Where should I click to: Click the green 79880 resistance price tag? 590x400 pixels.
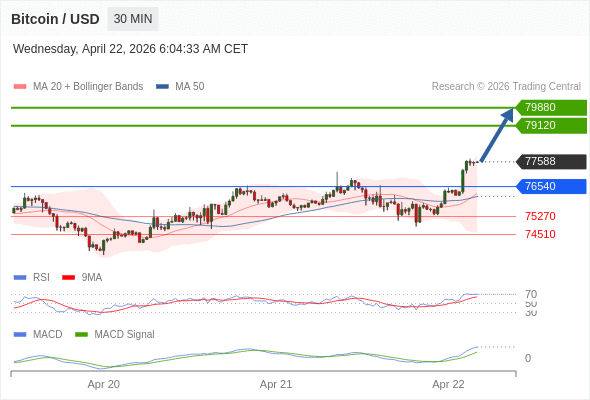551,108
